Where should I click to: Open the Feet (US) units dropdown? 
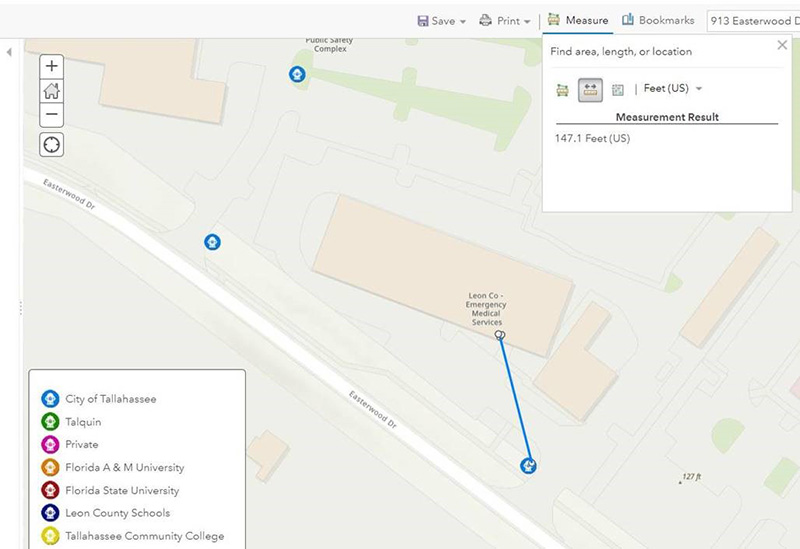coord(673,89)
